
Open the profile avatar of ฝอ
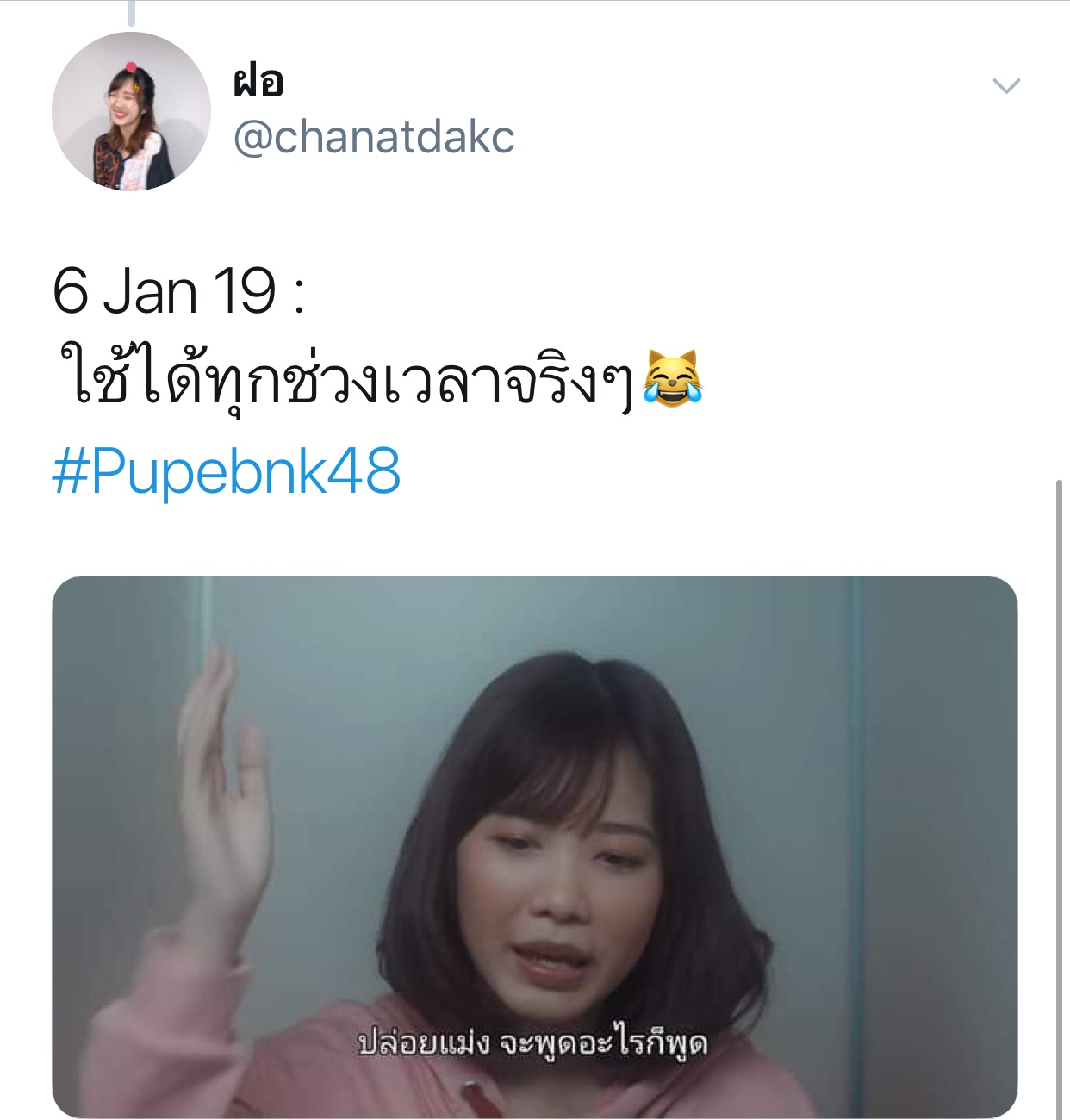(131, 111)
